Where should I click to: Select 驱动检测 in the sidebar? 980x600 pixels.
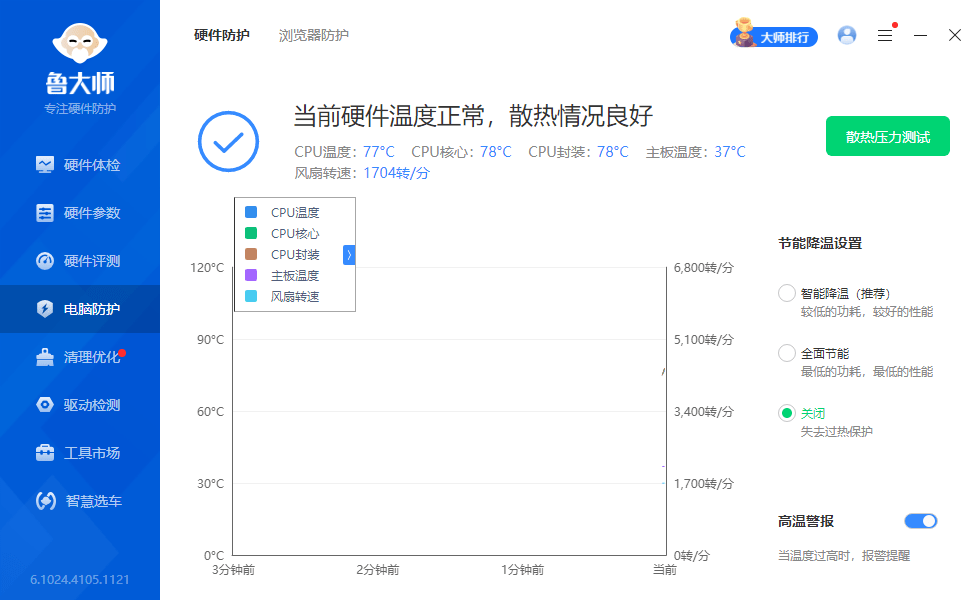click(80, 405)
